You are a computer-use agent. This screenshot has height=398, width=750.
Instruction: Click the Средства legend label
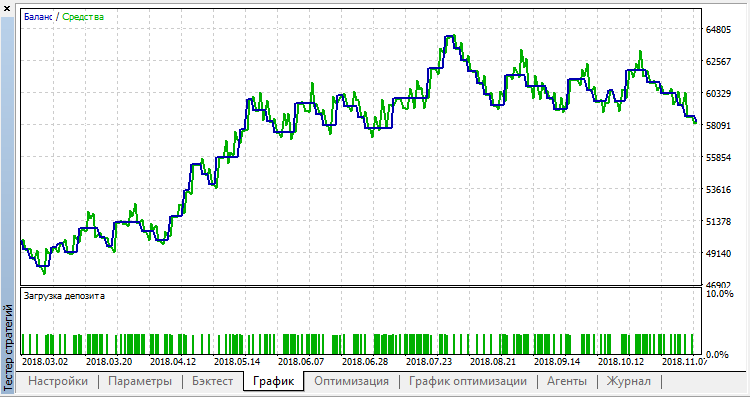click(83, 17)
